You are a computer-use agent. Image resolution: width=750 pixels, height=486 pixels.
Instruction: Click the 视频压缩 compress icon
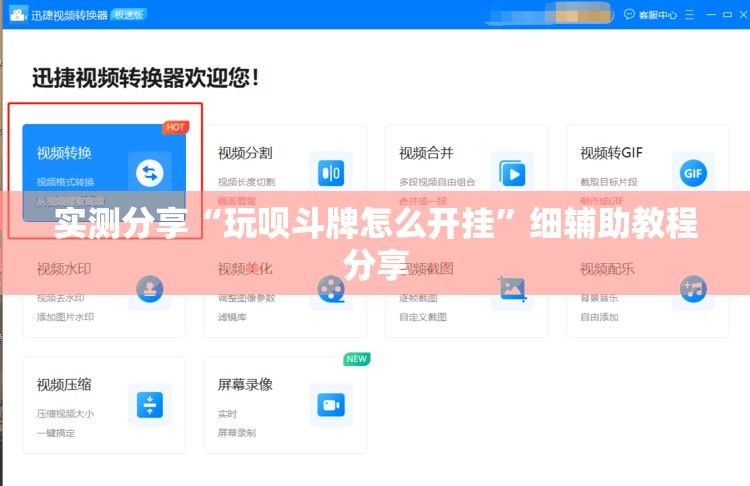click(x=150, y=405)
